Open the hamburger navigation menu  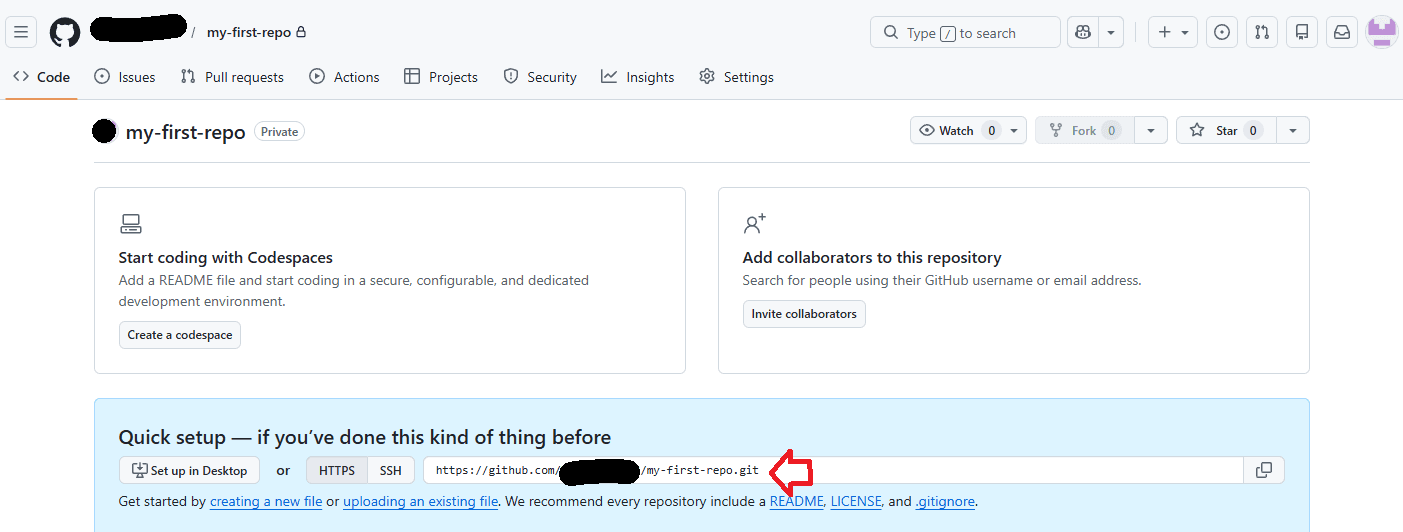(21, 32)
